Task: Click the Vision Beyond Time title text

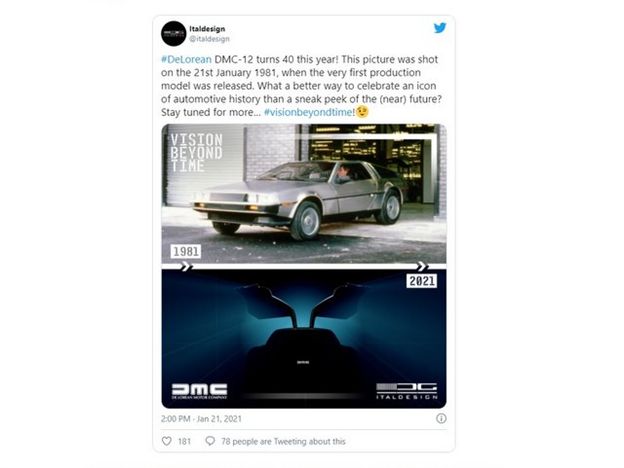Action: point(196,153)
